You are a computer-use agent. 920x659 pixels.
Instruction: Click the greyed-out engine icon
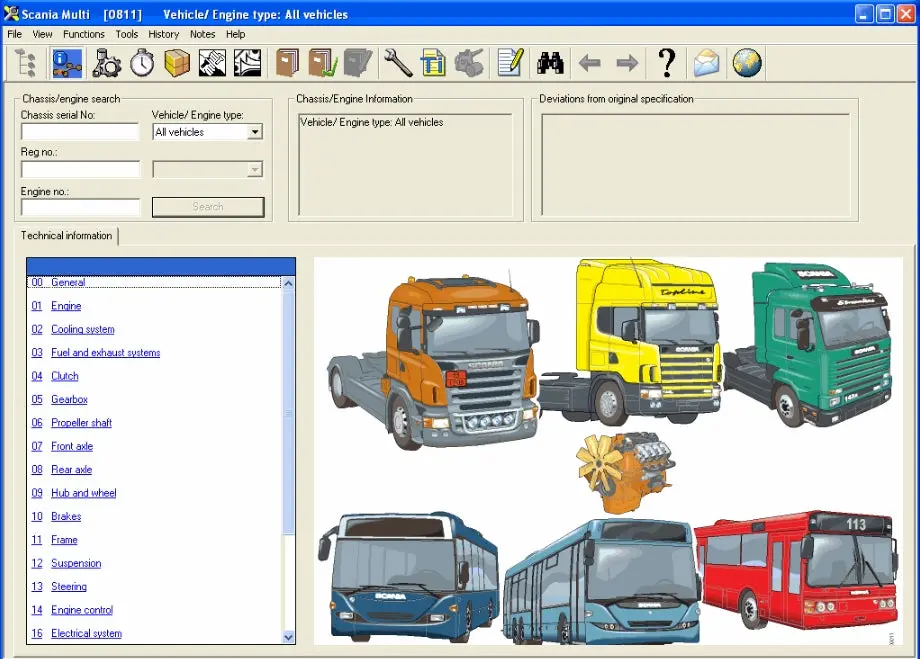469,63
